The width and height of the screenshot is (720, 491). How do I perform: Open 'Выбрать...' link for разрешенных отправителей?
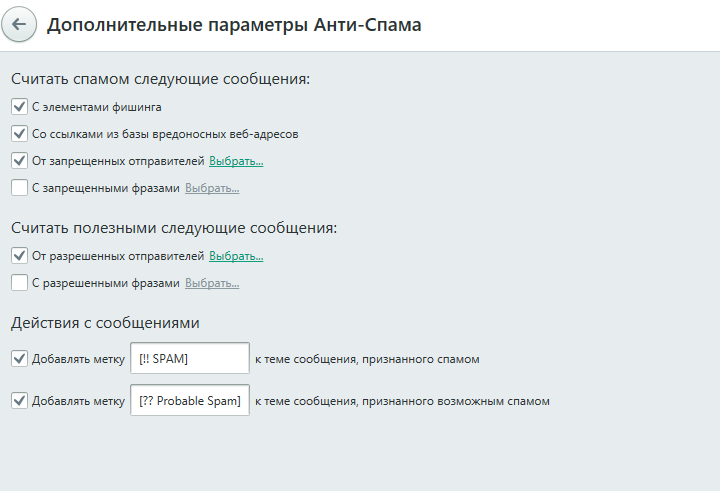(x=236, y=257)
